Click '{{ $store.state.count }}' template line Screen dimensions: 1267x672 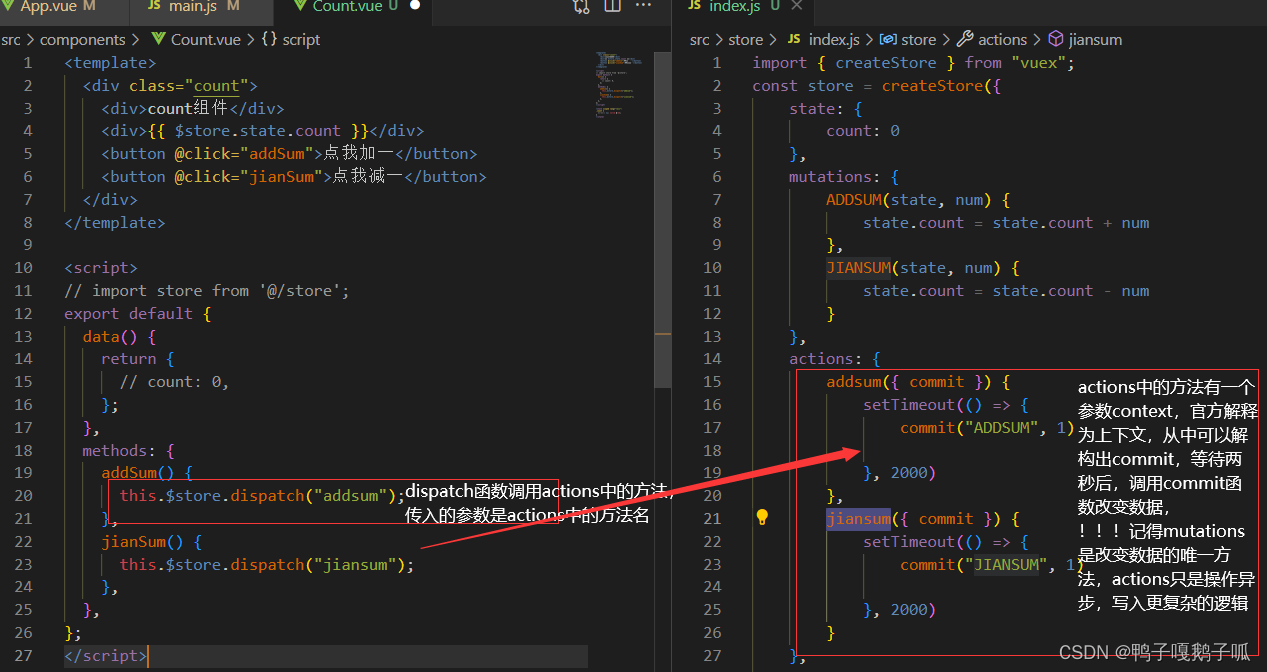click(262, 130)
